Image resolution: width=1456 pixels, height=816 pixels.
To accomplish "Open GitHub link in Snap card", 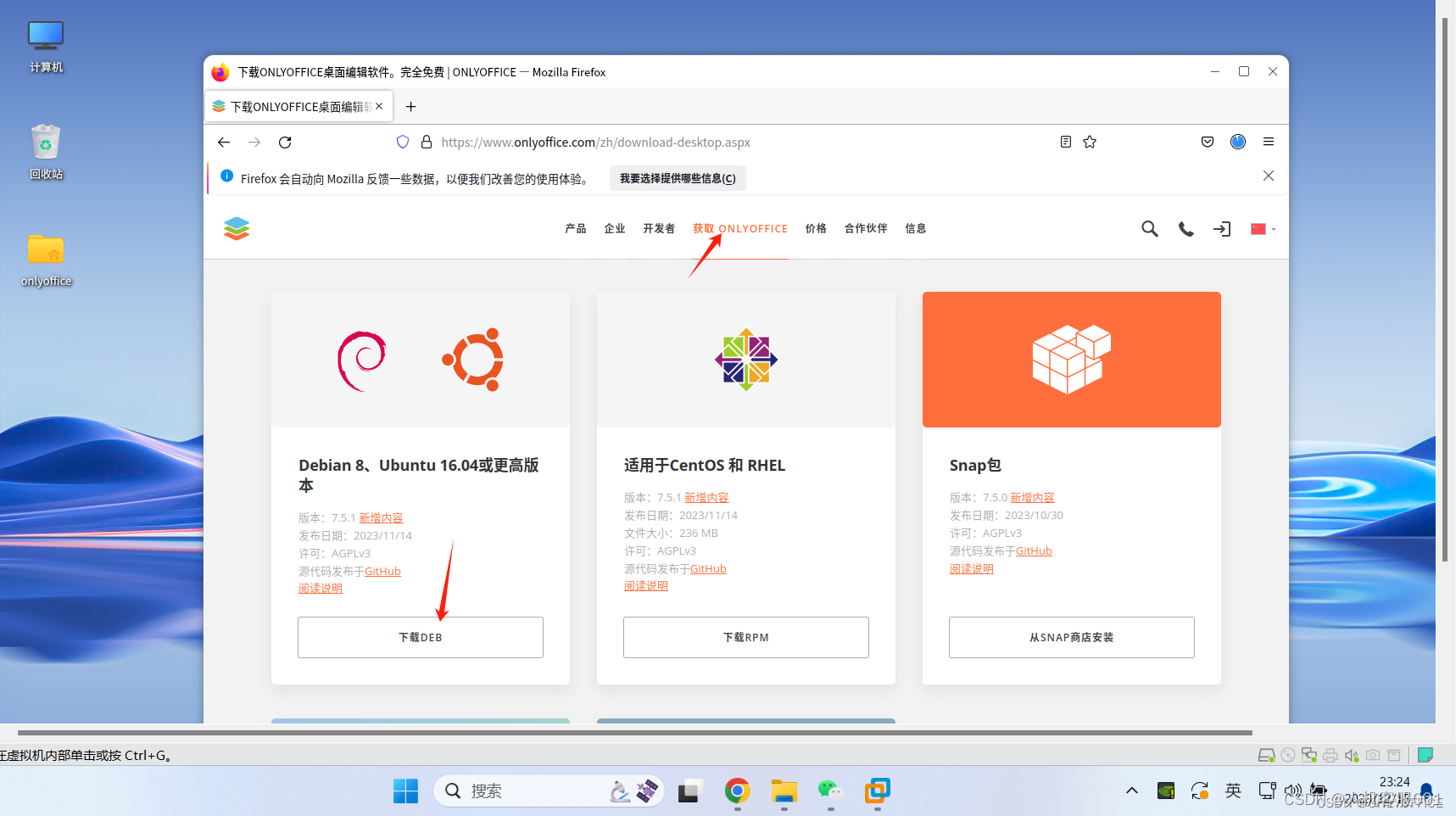I will (1034, 551).
